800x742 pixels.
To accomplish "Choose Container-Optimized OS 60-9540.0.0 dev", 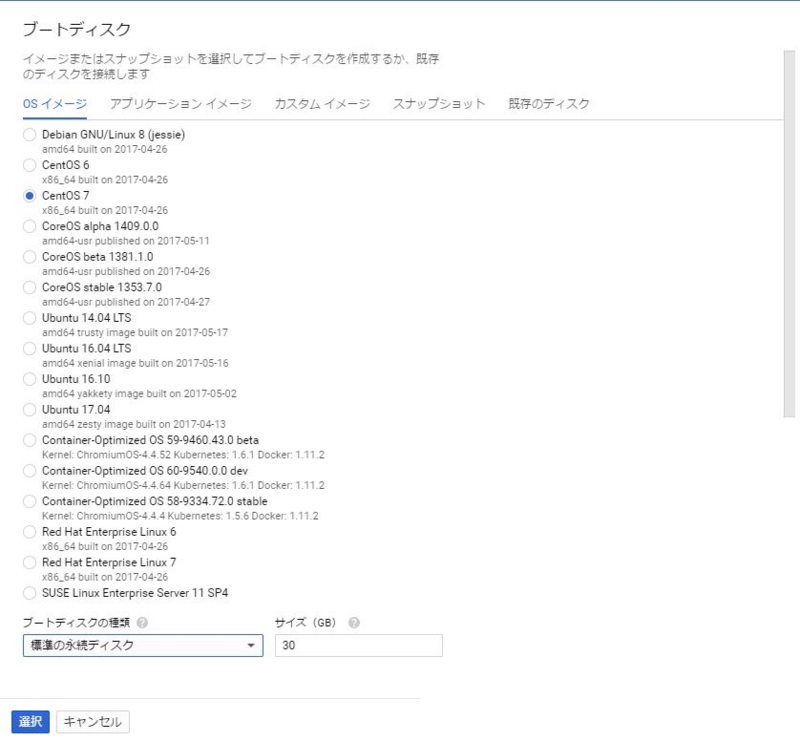I will [x=30, y=471].
